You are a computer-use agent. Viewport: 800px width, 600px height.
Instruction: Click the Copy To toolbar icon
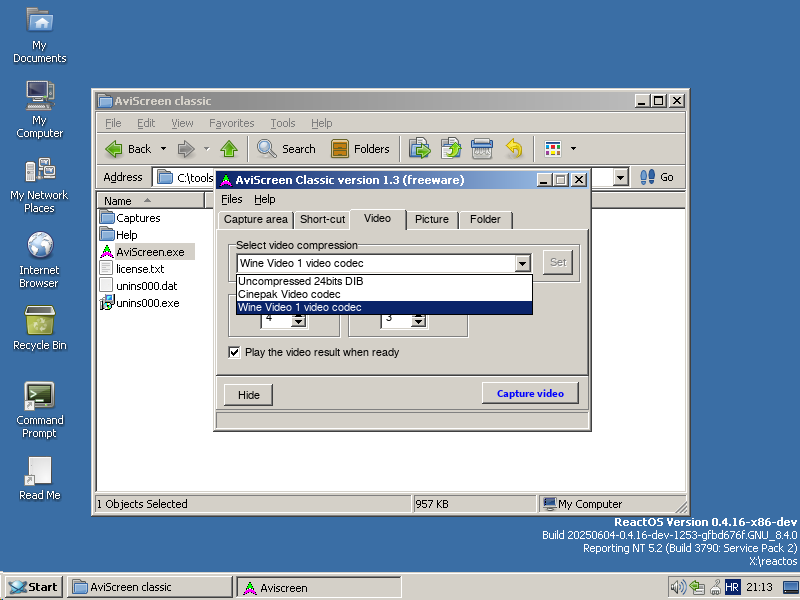451,149
